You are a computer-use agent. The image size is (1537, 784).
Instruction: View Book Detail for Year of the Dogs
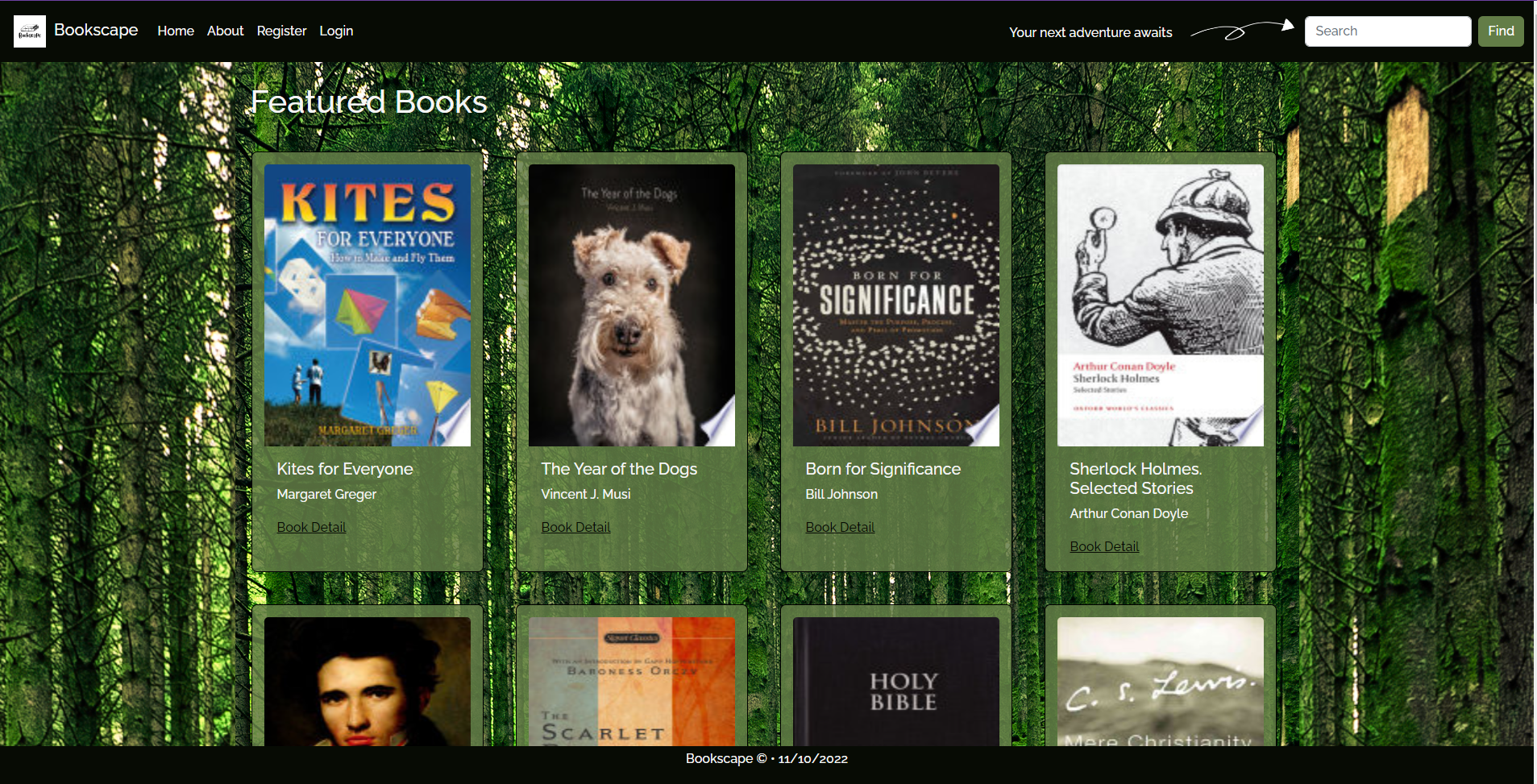[575, 527]
